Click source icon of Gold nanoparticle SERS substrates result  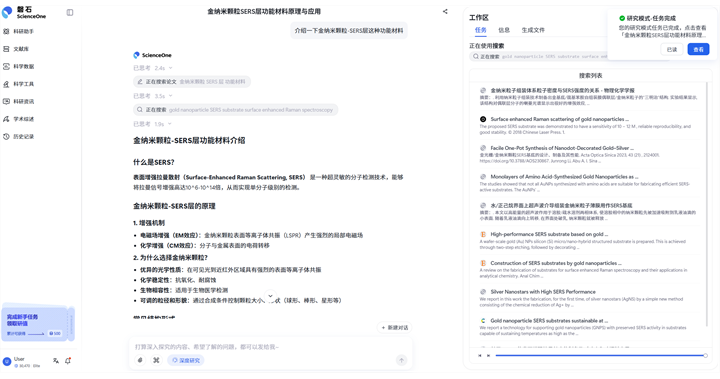(483, 321)
